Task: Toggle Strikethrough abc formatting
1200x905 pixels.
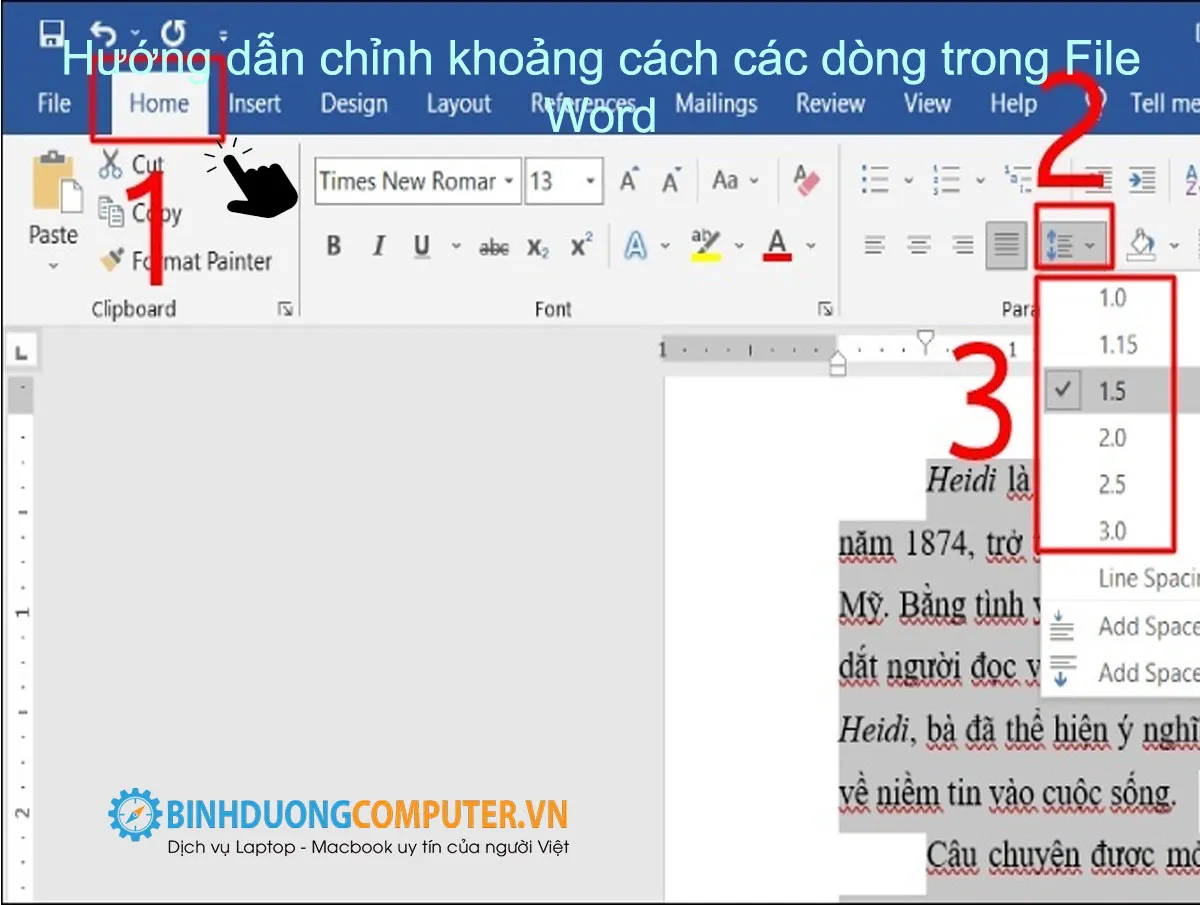Action: [x=494, y=247]
